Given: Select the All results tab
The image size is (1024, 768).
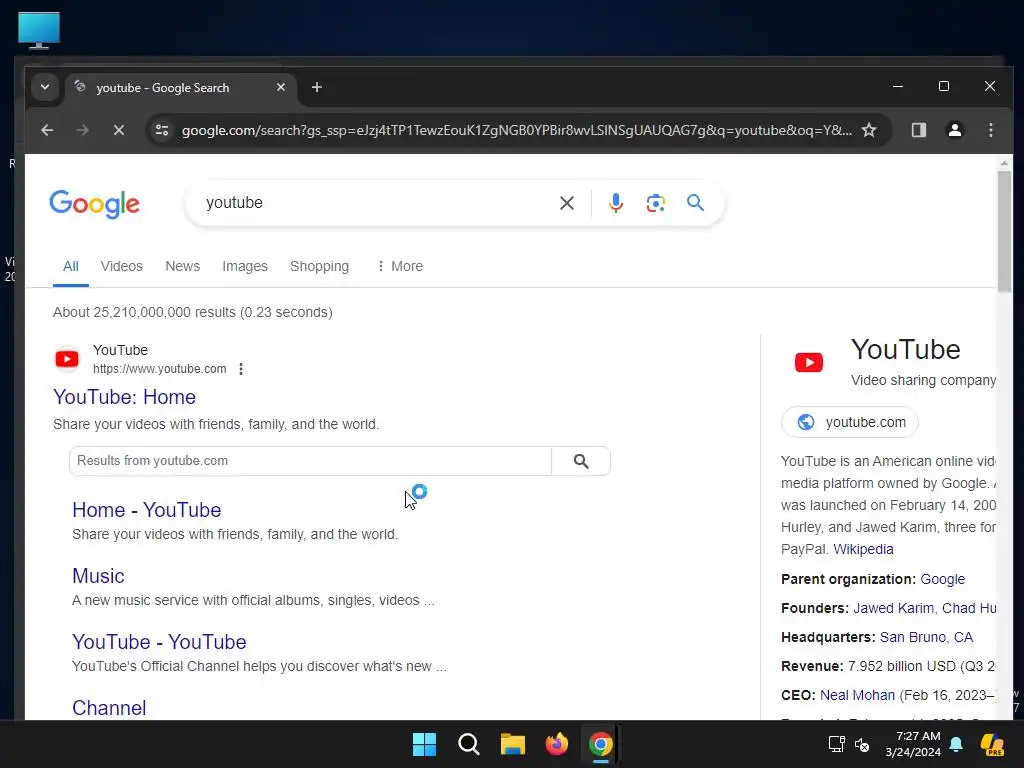Looking at the screenshot, I should pyautogui.click(x=71, y=266).
